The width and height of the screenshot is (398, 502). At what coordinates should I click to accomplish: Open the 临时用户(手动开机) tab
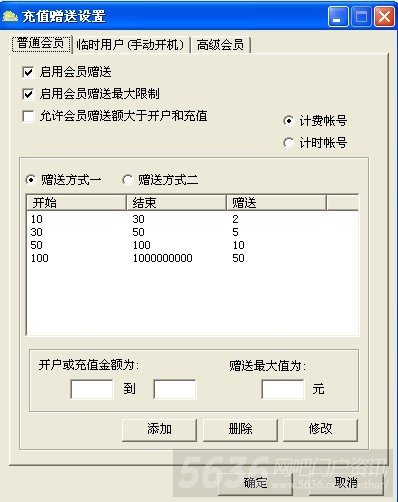click(130, 44)
